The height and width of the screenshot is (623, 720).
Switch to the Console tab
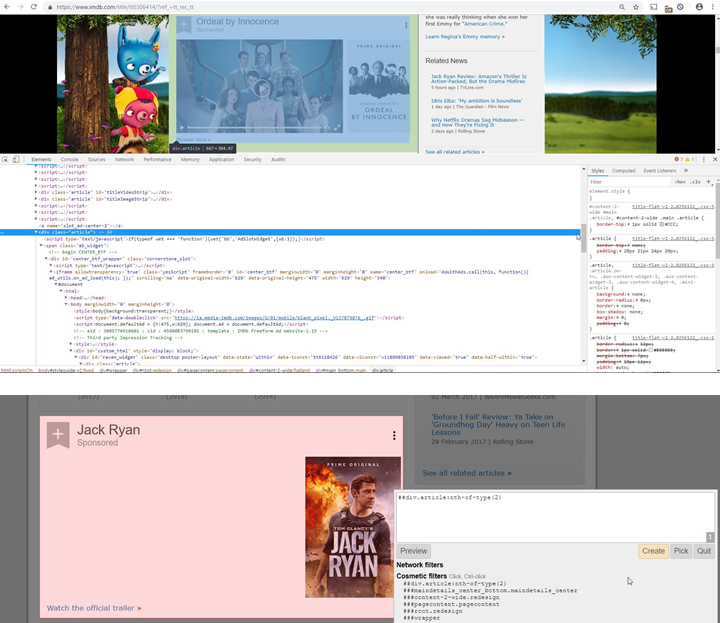(x=70, y=159)
